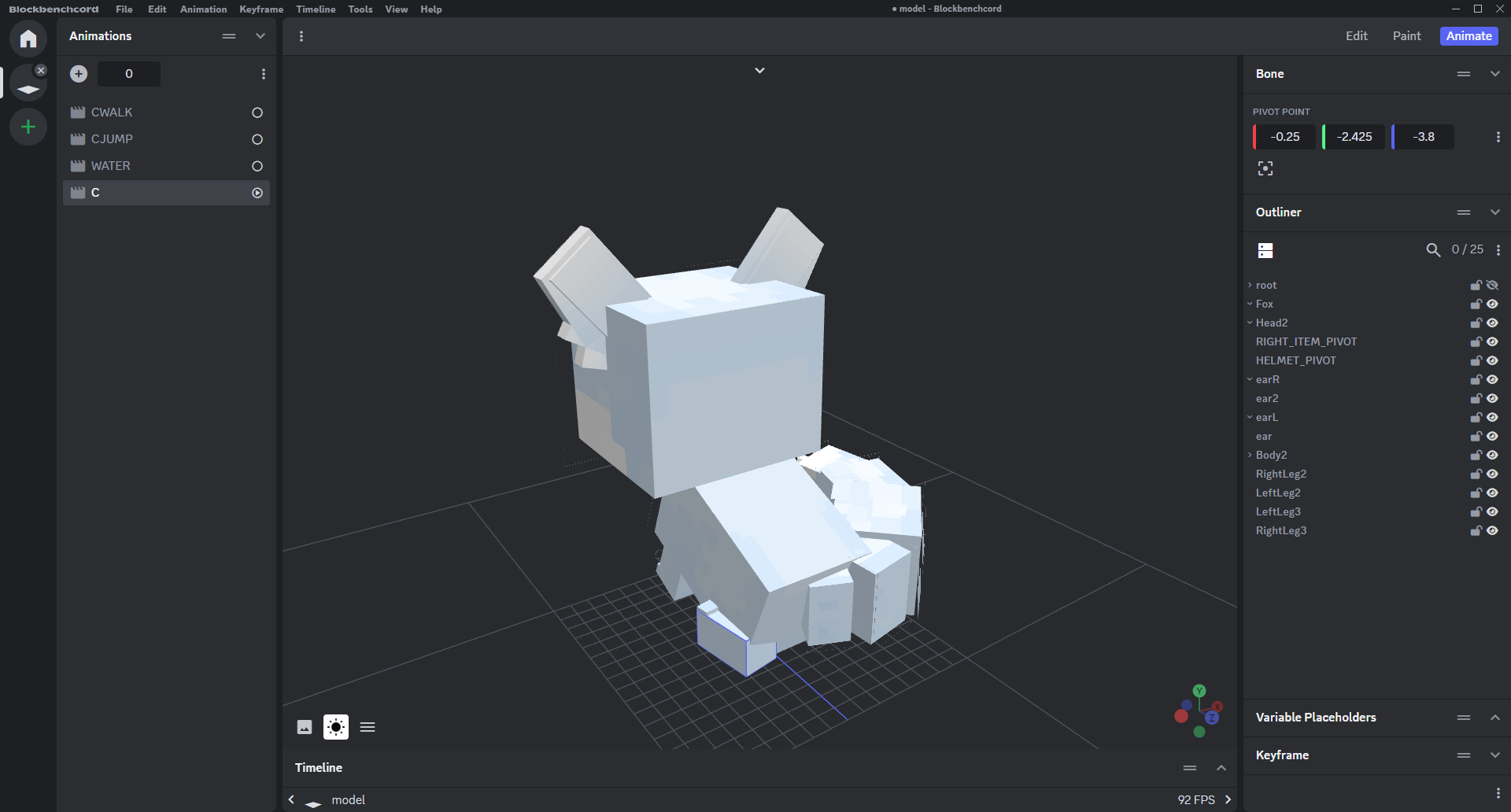Hide the Head2 bone with eye icon

[x=1492, y=323]
